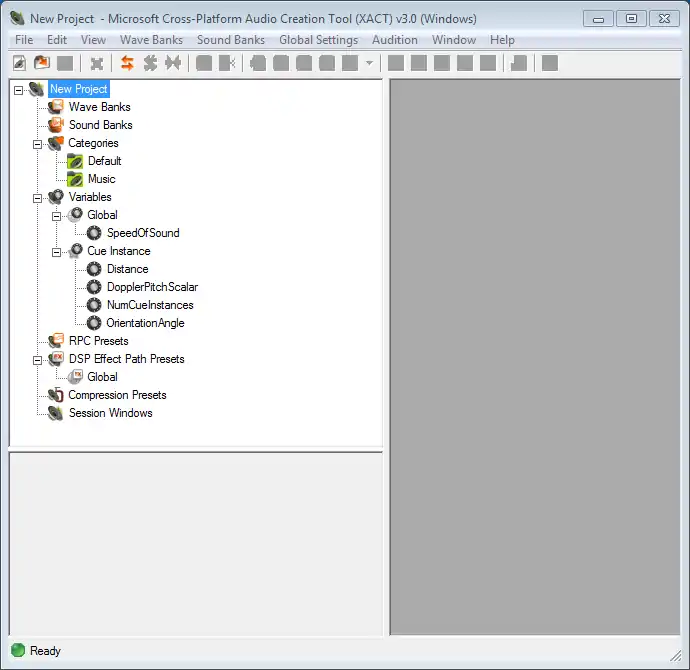Click the Session Windows node icon
The width and height of the screenshot is (690, 670).
point(56,413)
